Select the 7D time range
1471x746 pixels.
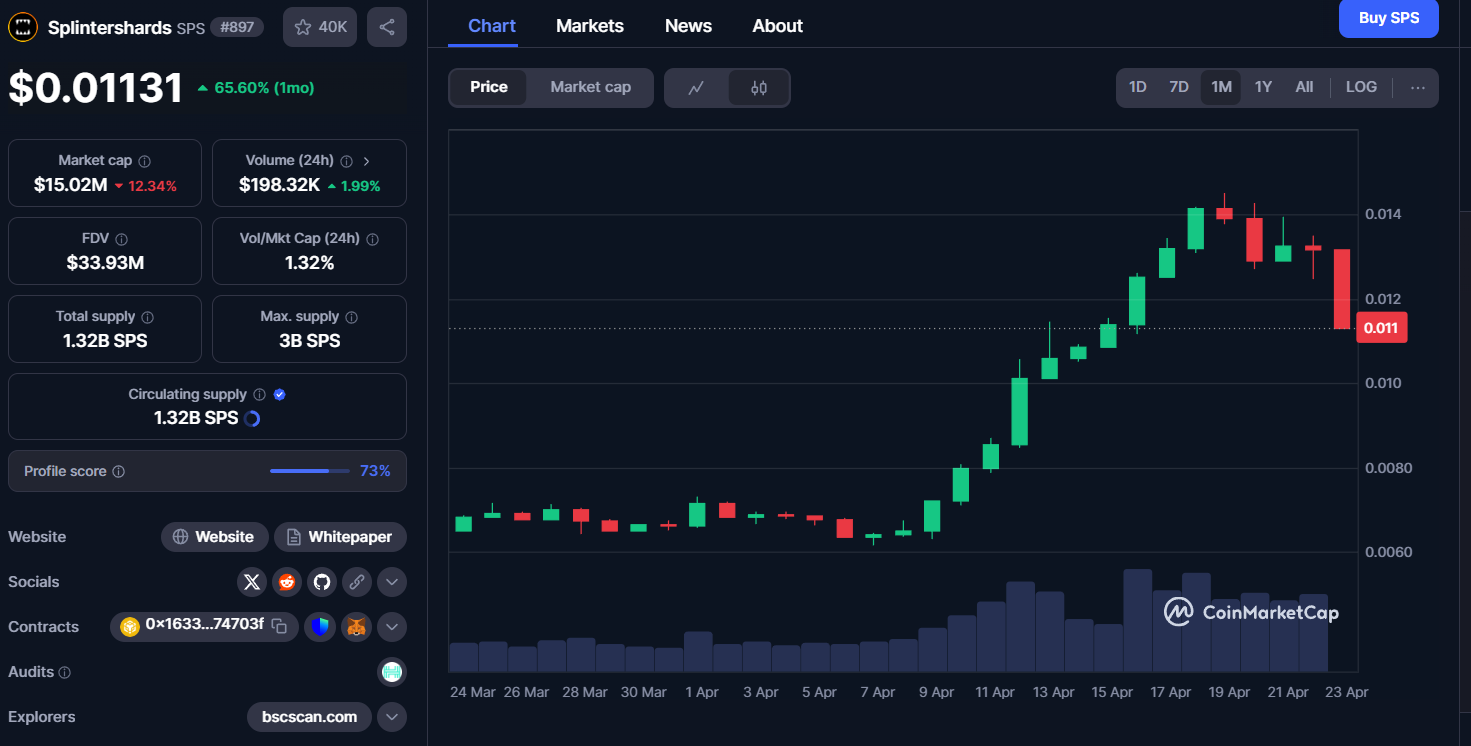1179,87
